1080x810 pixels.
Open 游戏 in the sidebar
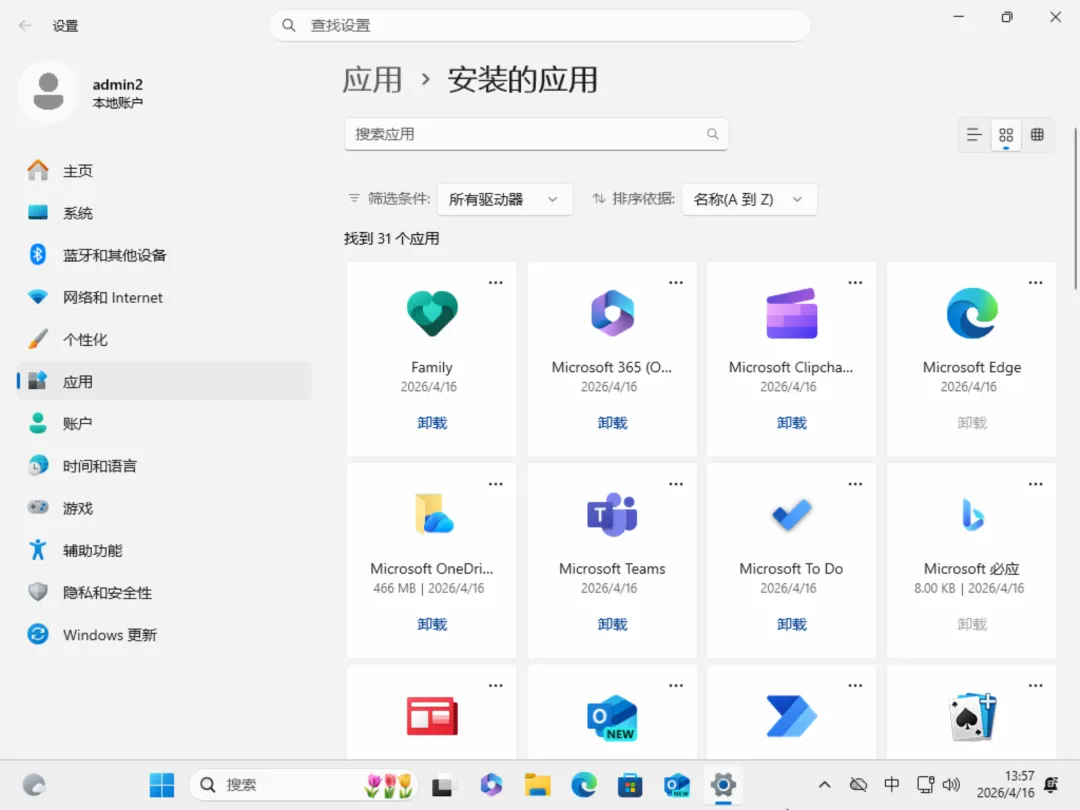(165, 508)
